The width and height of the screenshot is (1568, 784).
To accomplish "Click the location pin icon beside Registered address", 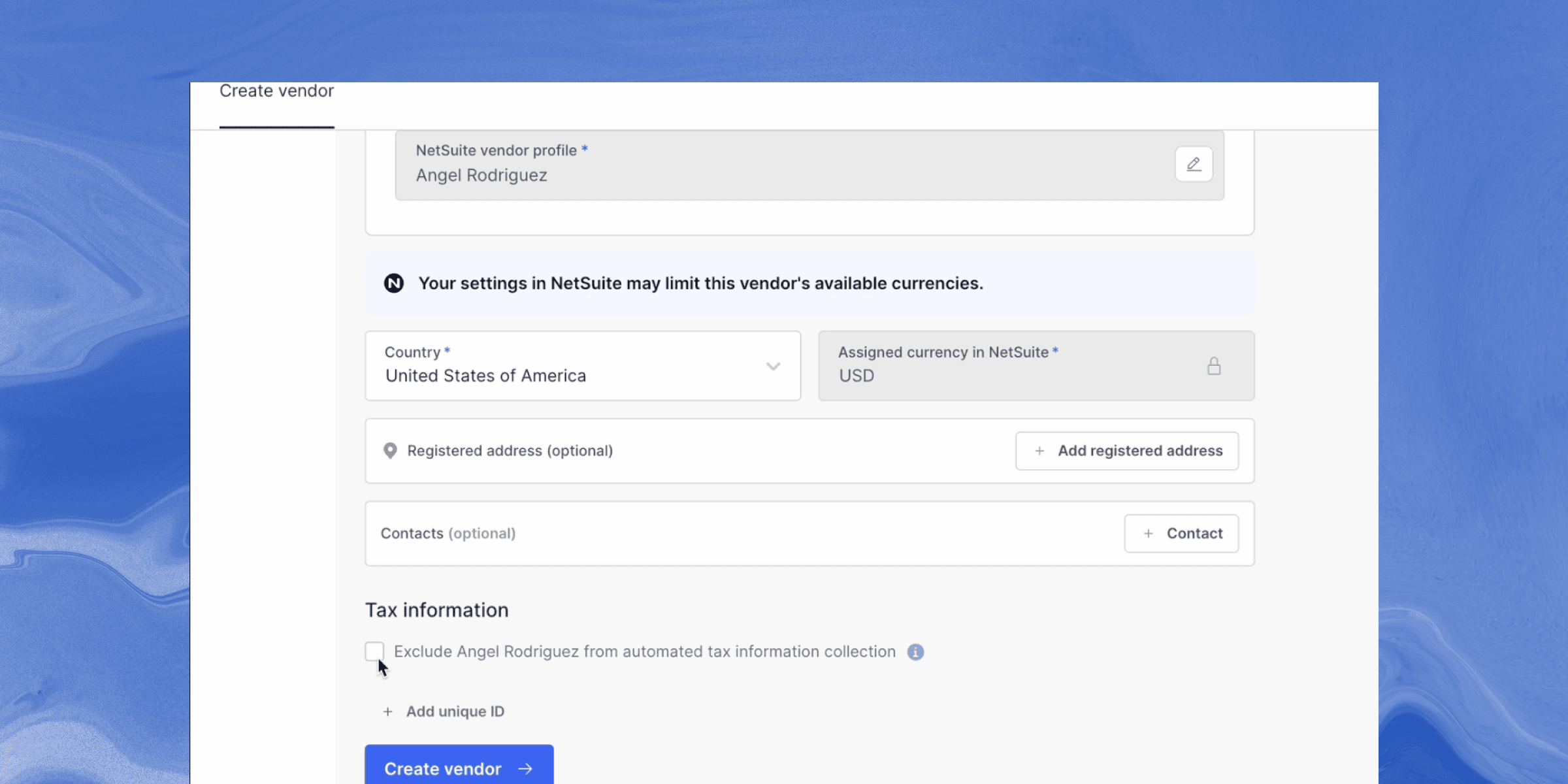I will click(390, 451).
